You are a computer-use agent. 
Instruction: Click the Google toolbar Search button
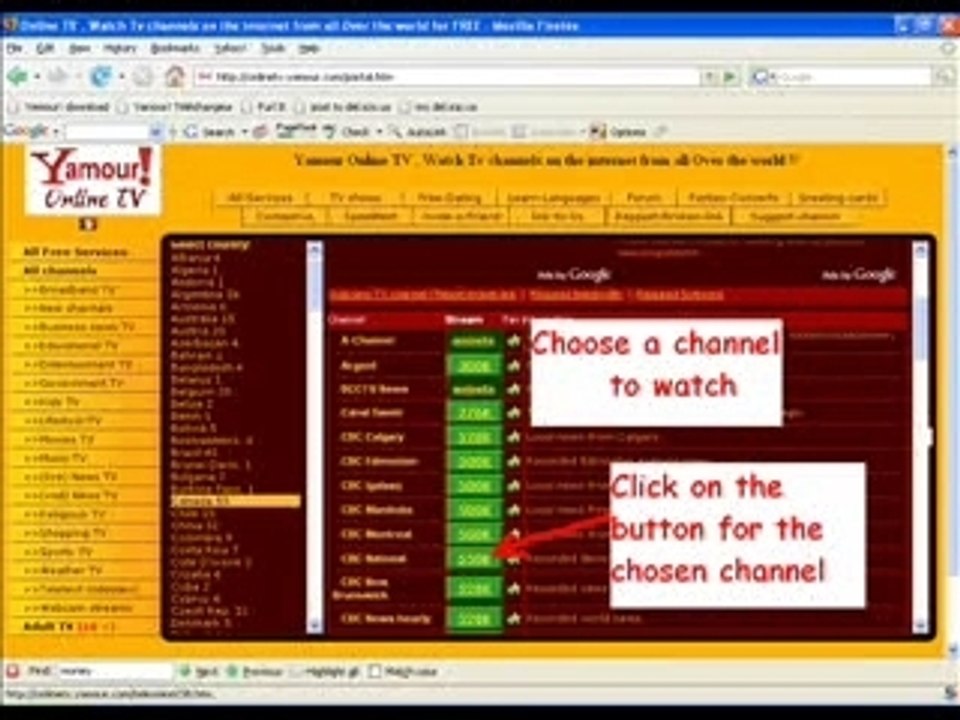point(209,131)
